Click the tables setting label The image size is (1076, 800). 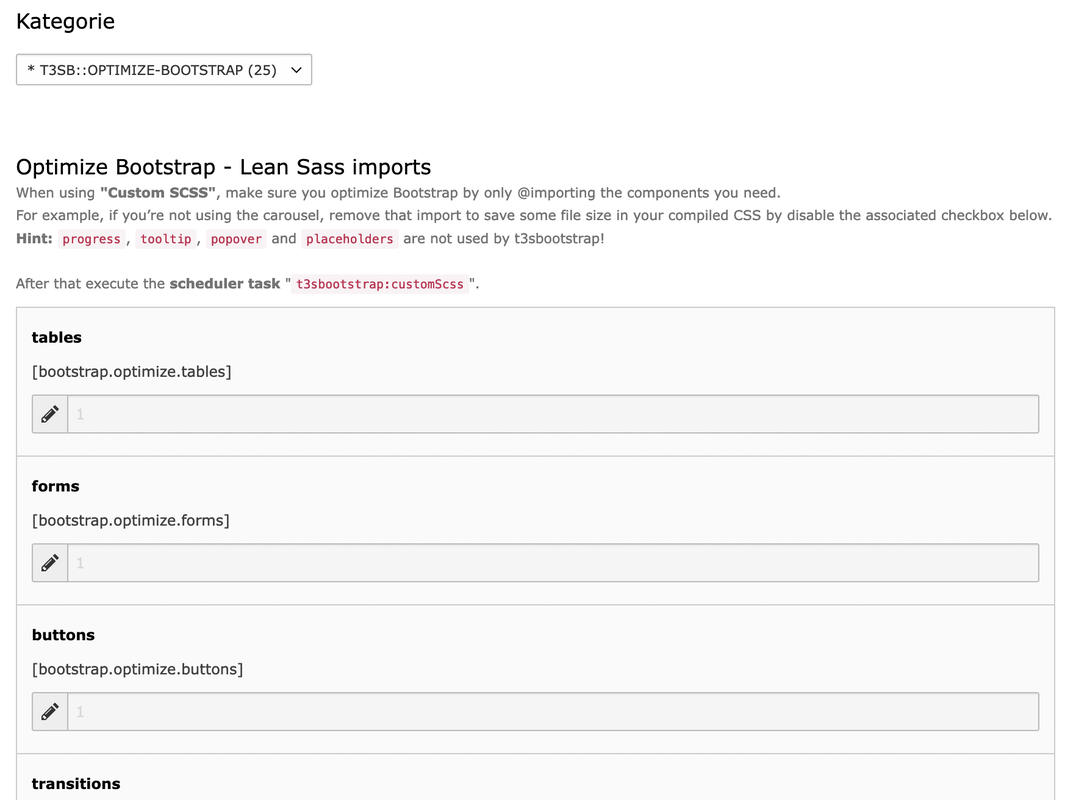(57, 338)
